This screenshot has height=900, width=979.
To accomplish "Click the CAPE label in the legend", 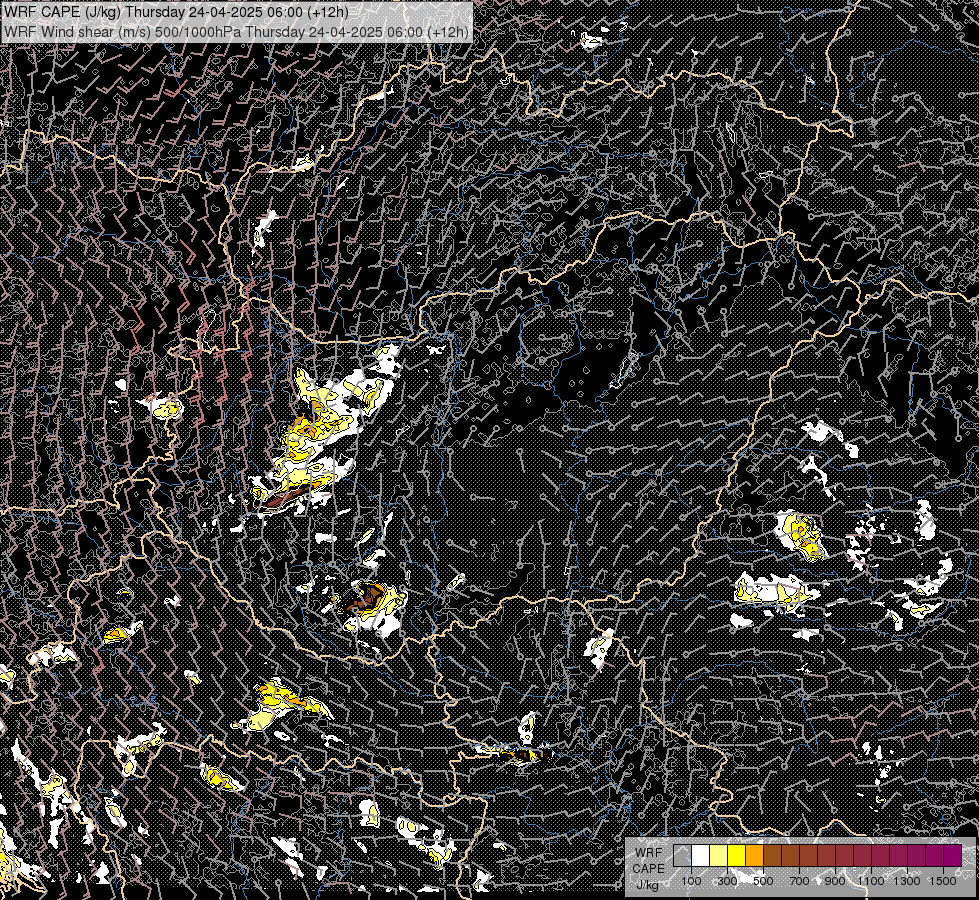I will coord(649,869).
